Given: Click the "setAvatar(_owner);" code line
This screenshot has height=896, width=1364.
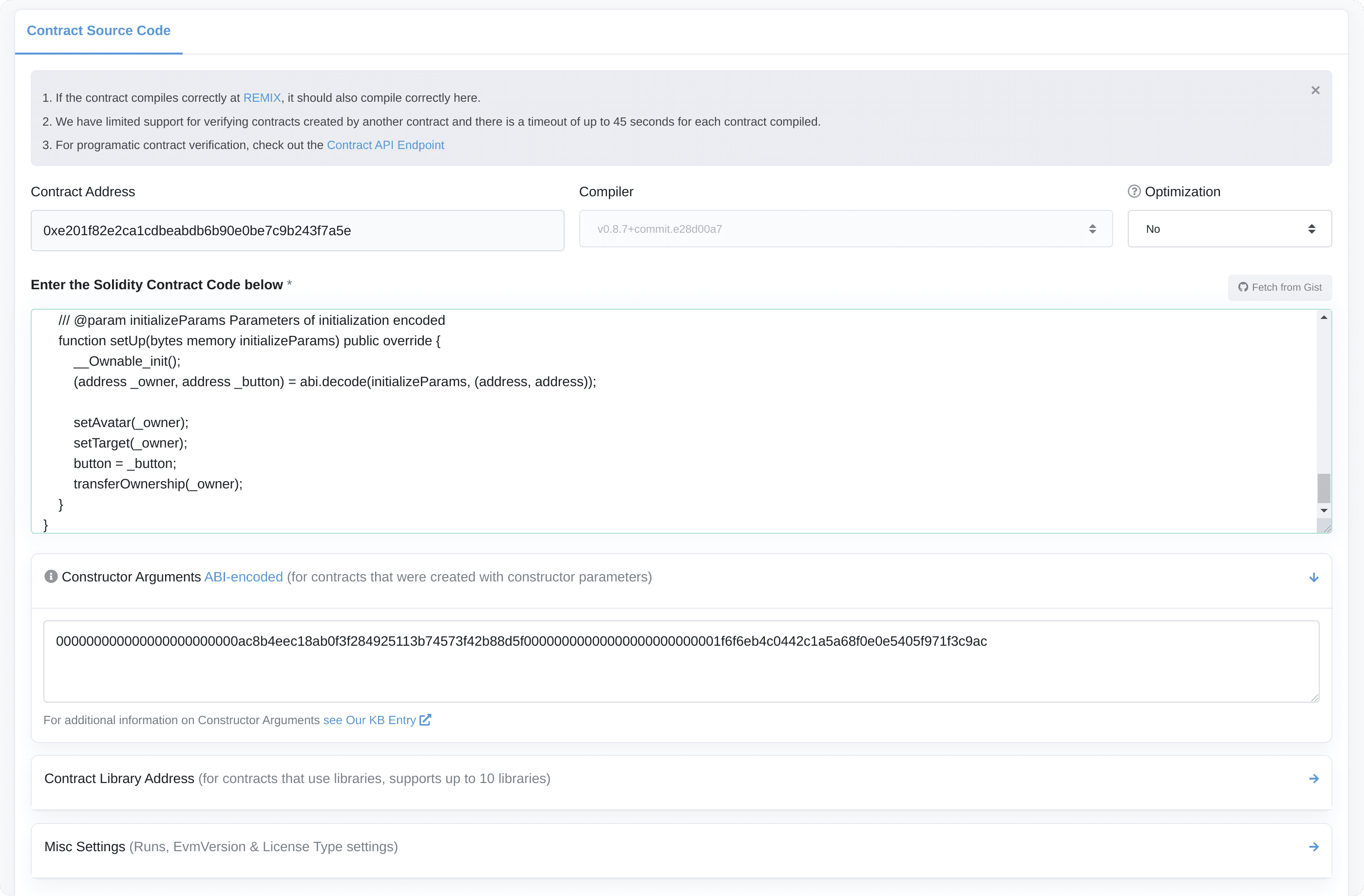Looking at the screenshot, I should (131, 423).
